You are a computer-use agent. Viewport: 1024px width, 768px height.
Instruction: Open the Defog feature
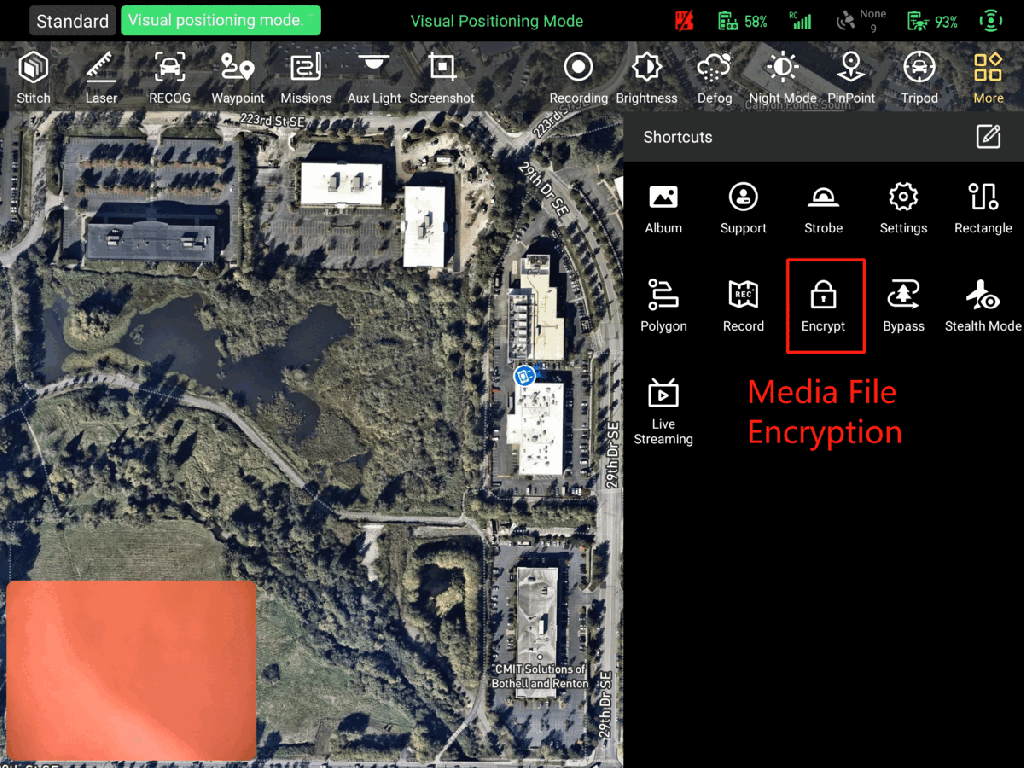tap(714, 78)
